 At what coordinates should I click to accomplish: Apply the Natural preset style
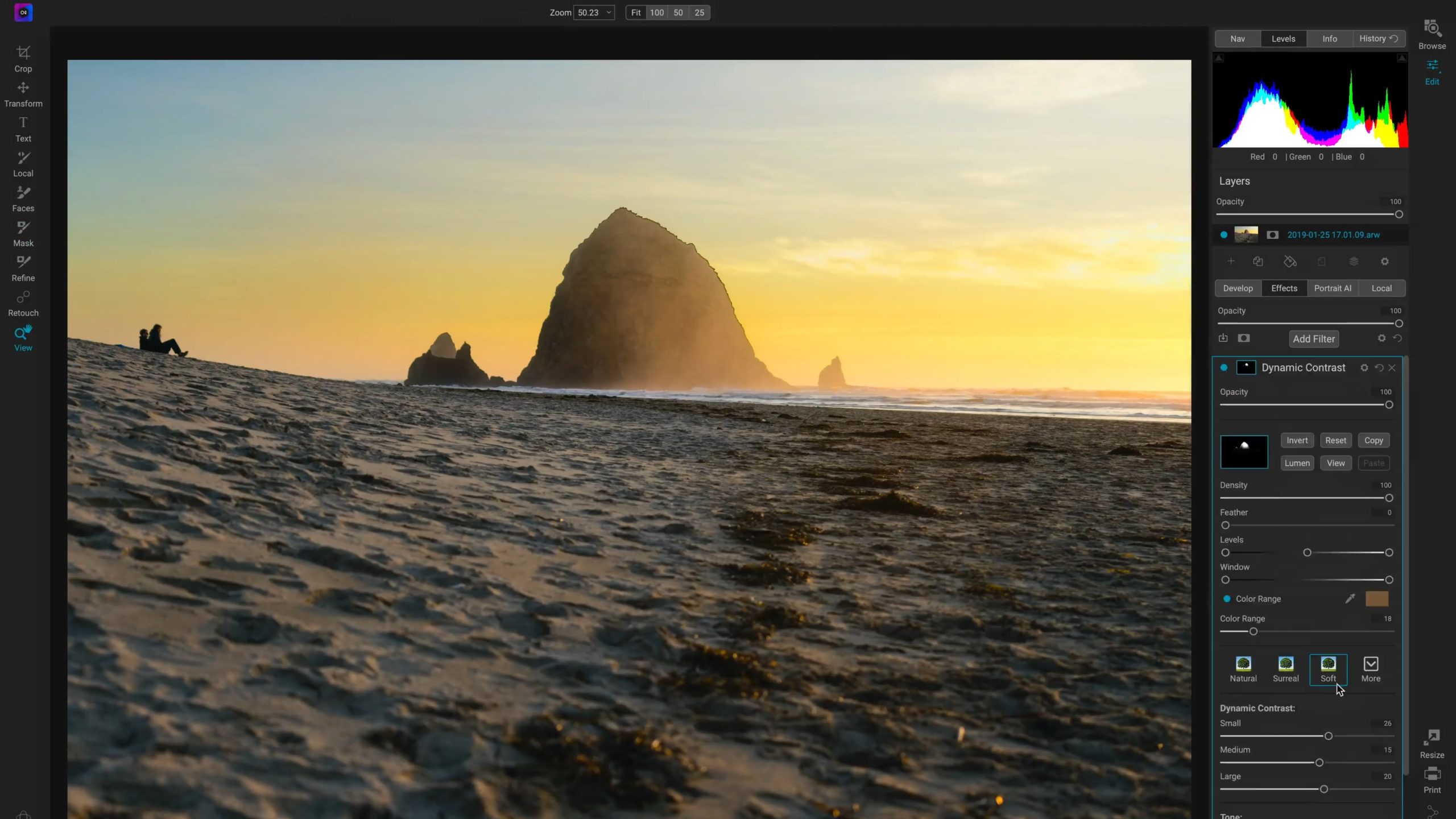click(1243, 669)
